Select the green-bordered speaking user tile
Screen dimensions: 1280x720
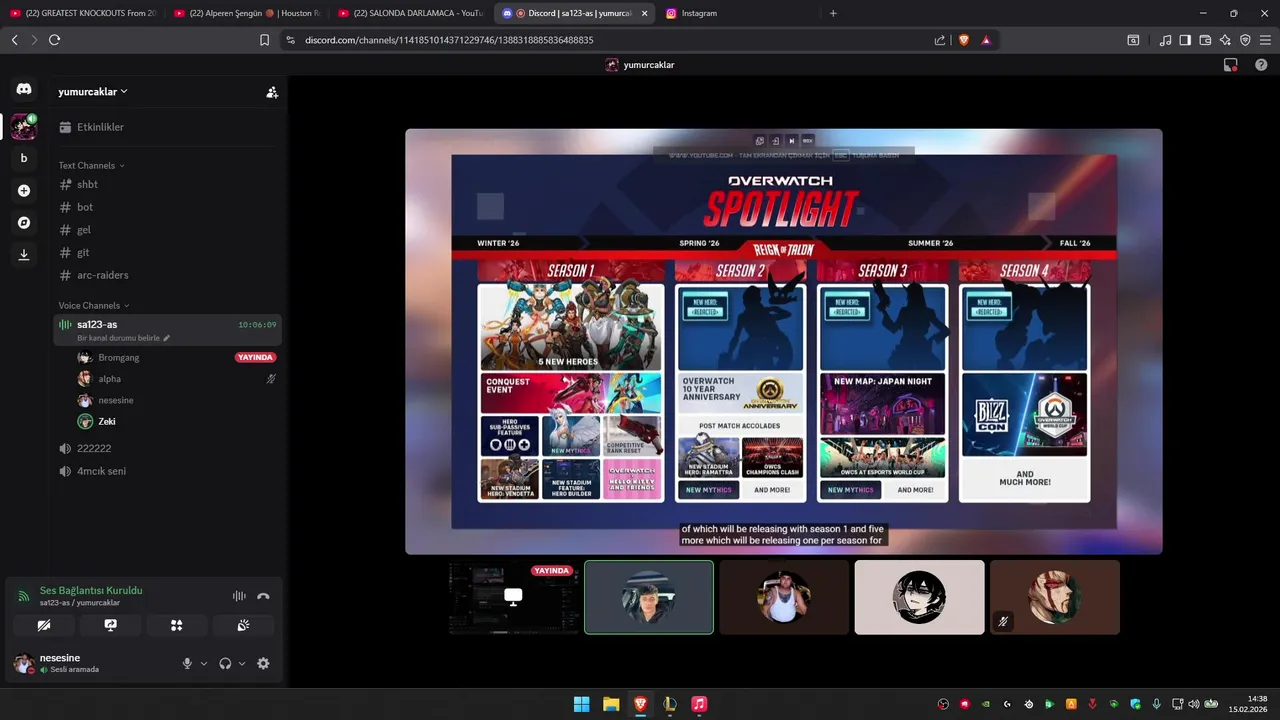tap(649, 597)
